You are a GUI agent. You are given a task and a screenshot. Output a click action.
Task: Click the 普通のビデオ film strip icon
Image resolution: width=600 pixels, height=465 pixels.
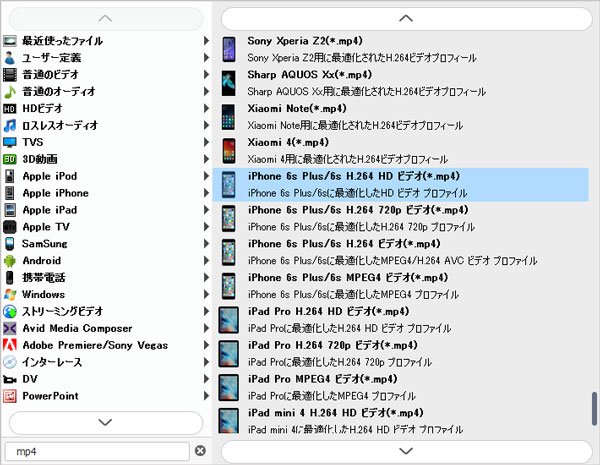(x=10, y=75)
